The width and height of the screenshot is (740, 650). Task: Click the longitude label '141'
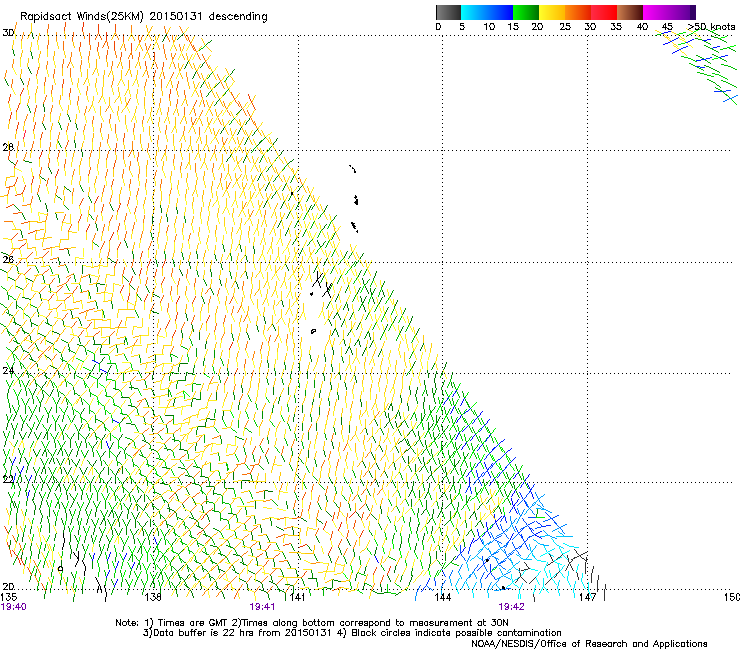[297, 597]
